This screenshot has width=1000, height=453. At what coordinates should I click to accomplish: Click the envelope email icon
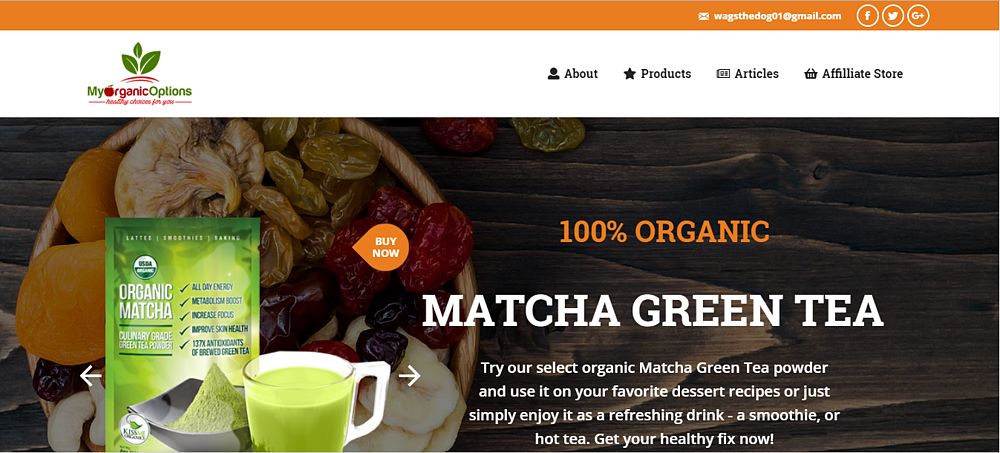tap(703, 16)
